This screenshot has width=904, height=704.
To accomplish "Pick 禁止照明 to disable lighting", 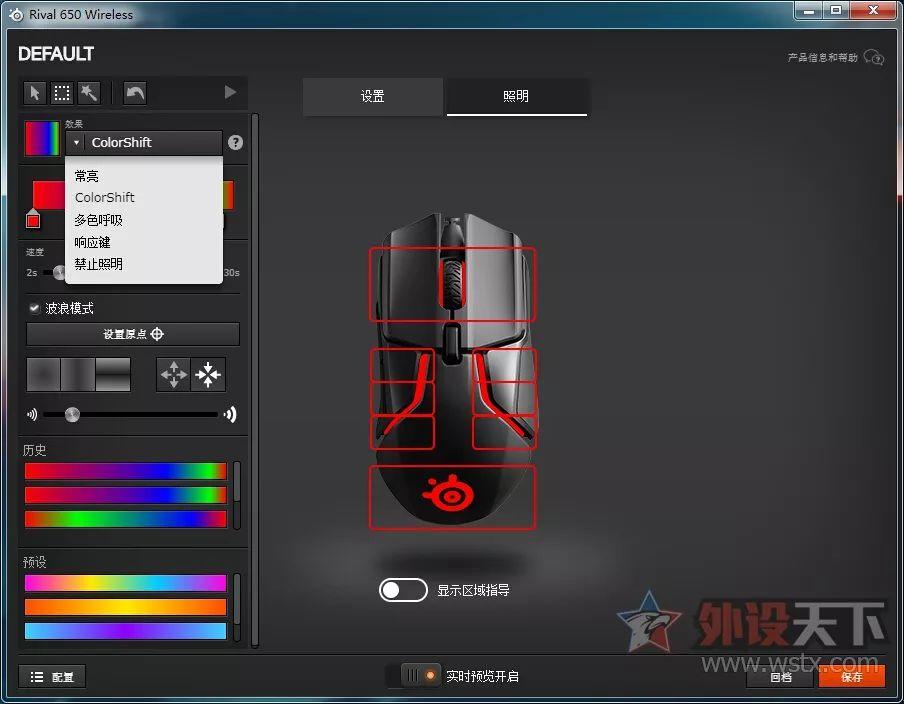I will (98, 264).
